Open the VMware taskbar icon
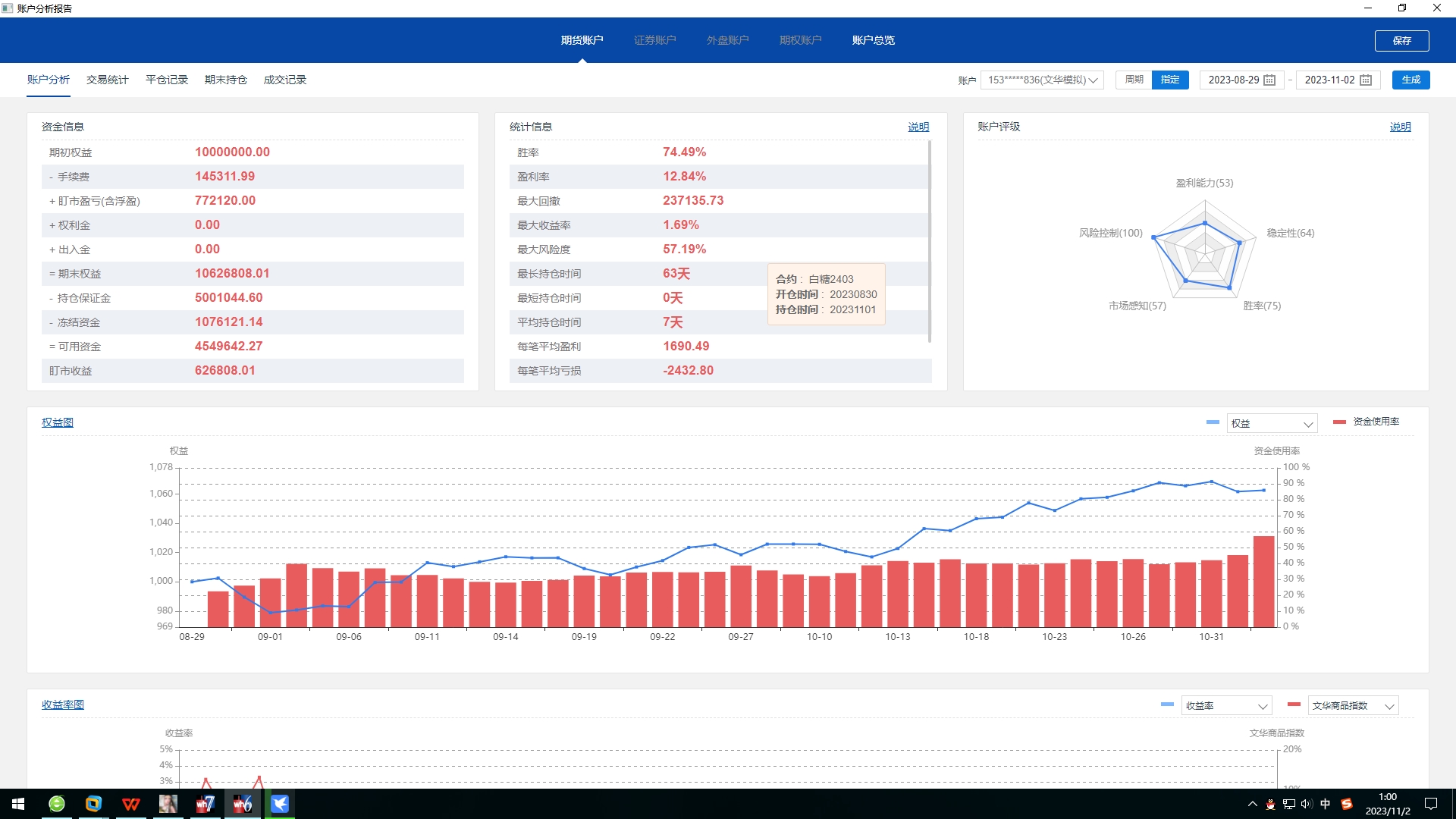Screen dimensions: 1456x819 coord(93,804)
